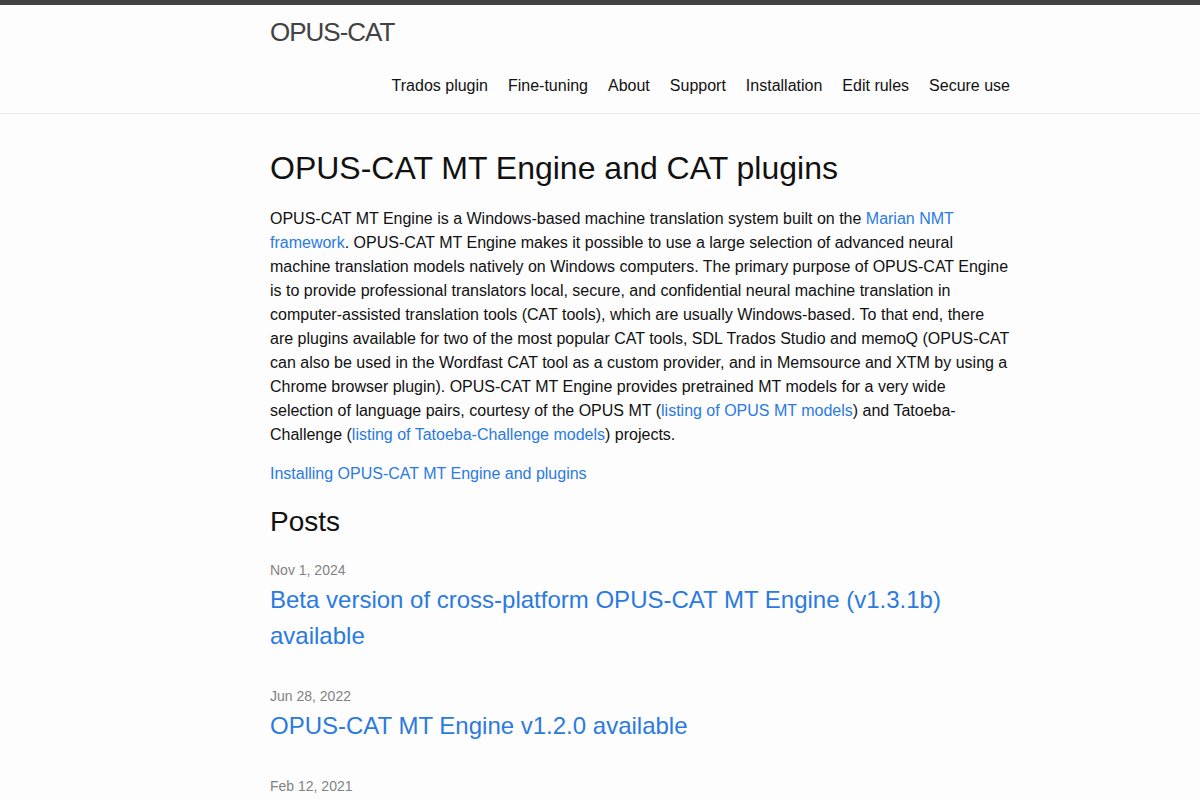The image size is (1200, 800).
Task: Open the Trados plugin page
Action: coord(439,86)
